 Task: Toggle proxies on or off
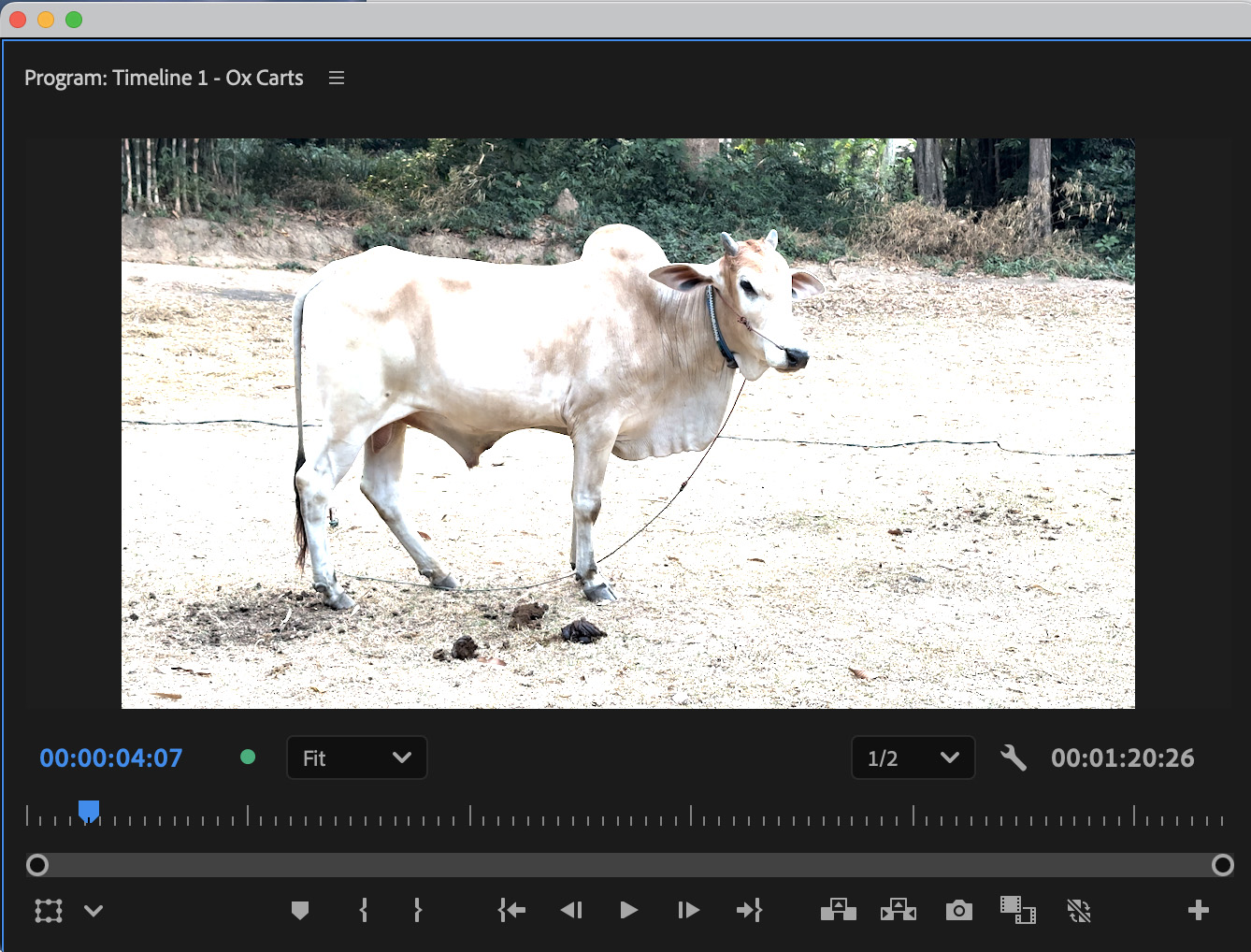tap(1079, 911)
